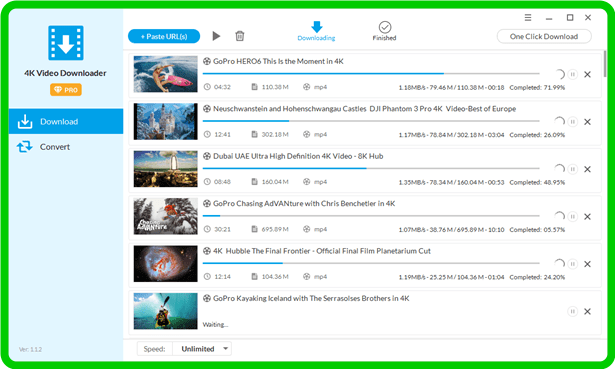Click the "Waiting..." status text
Viewport: 615px width, 369px height.
click(x=215, y=325)
